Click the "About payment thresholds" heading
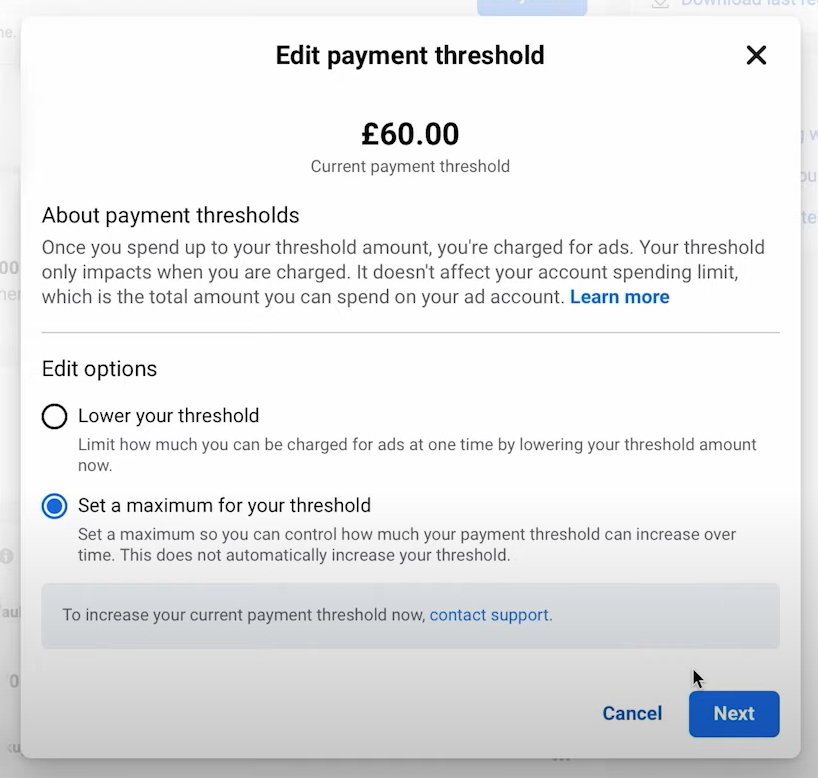This screenshot has height=778, width=818. pos(170,215)
